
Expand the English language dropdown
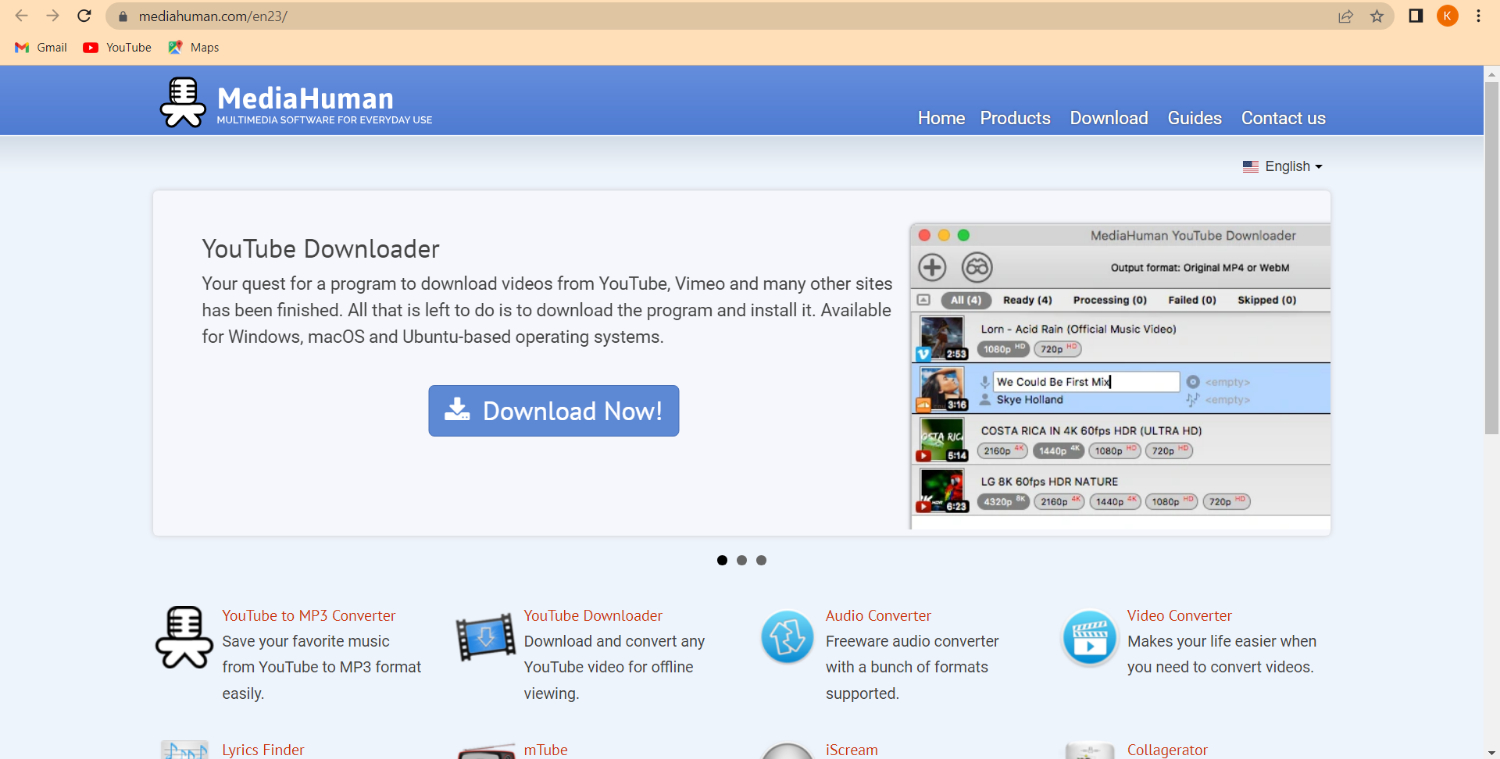[1283, 167]
